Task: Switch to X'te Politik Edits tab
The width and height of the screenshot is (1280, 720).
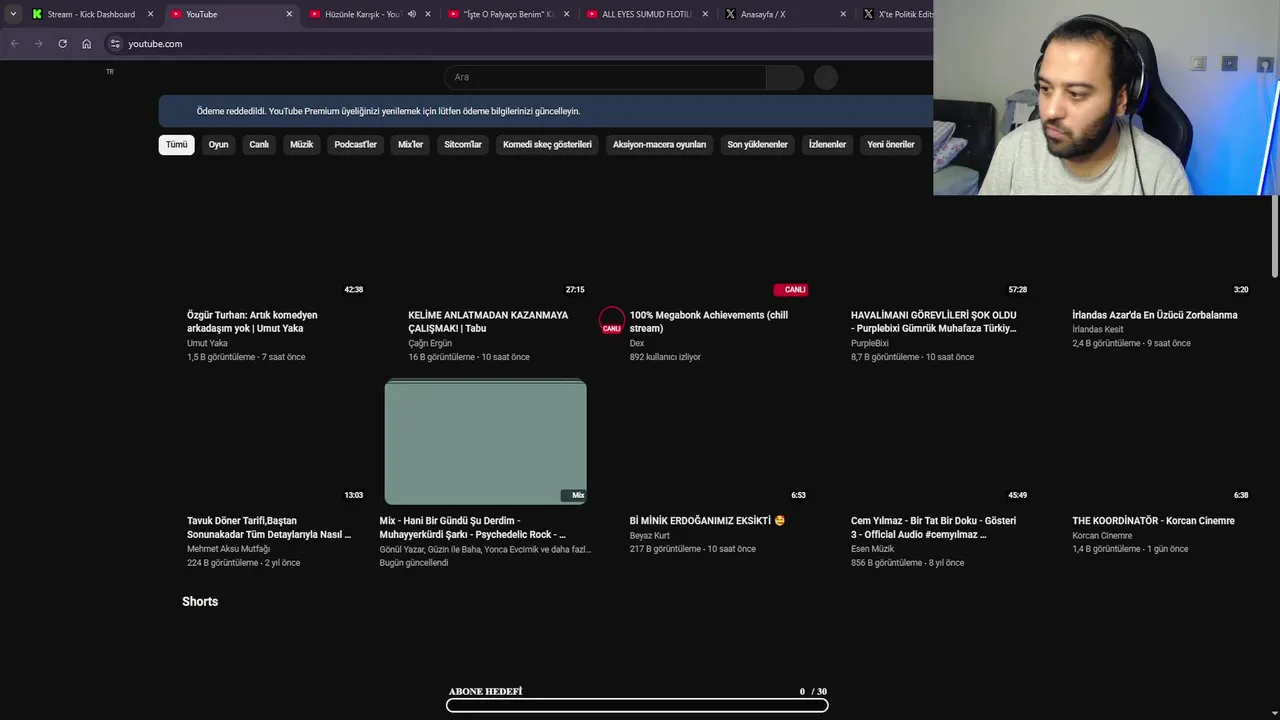Action: tap(897, 14)
